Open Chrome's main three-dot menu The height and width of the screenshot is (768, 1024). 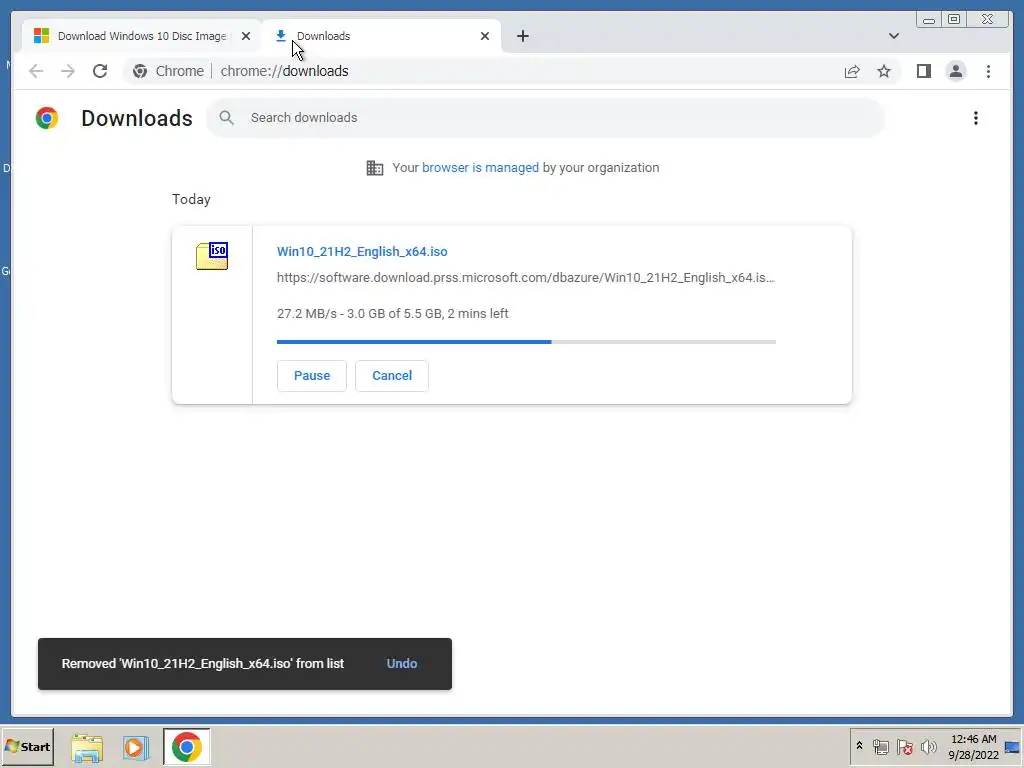(988, 71)
